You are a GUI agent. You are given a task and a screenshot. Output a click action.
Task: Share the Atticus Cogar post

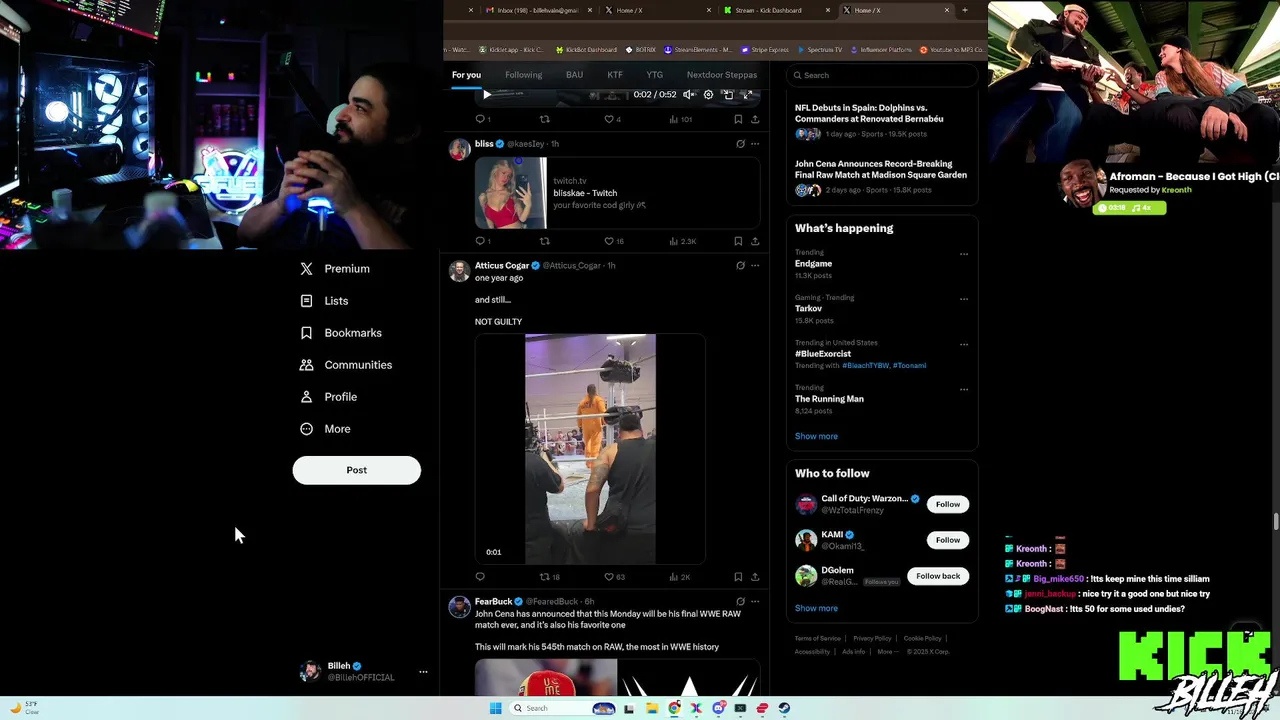[x=755, y=577]
